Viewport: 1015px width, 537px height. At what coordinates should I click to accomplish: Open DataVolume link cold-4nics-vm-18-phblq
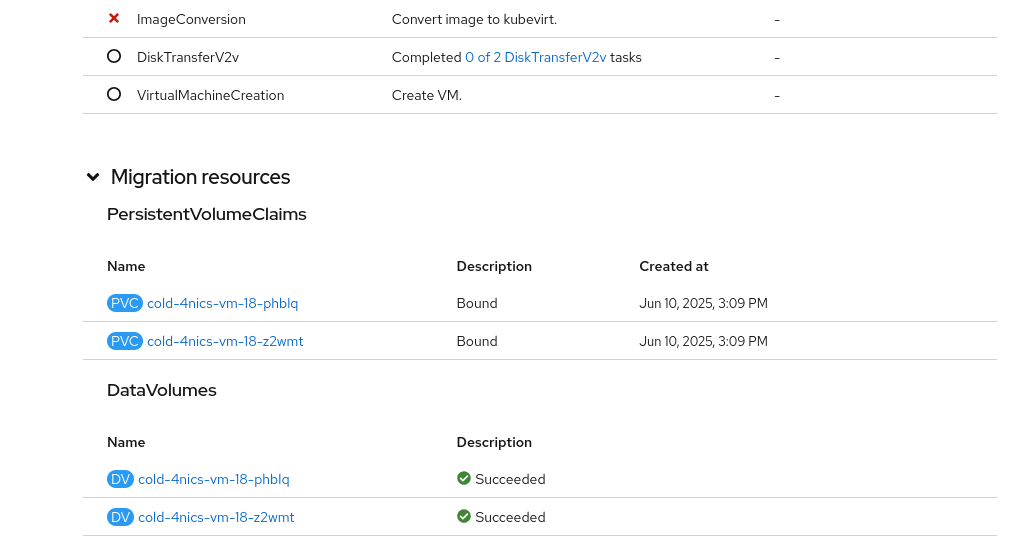coord(214,479)
